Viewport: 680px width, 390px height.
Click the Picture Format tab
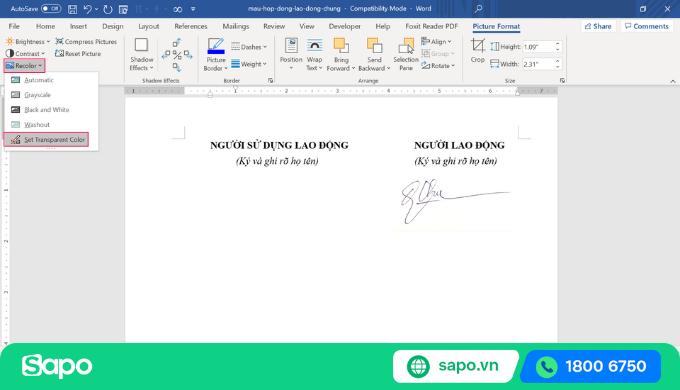(x=496, y=26)
